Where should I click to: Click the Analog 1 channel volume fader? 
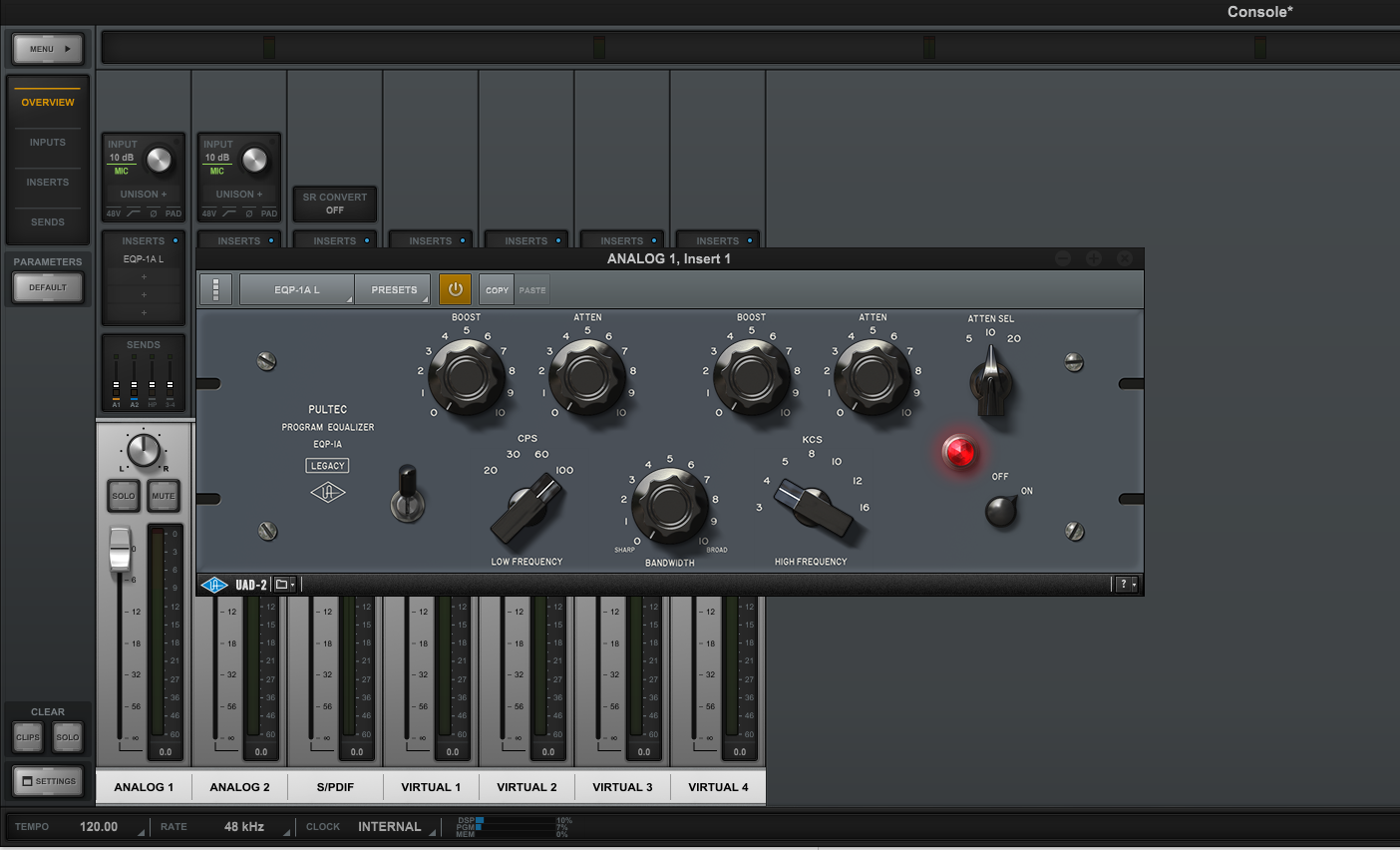click(120, 550)
